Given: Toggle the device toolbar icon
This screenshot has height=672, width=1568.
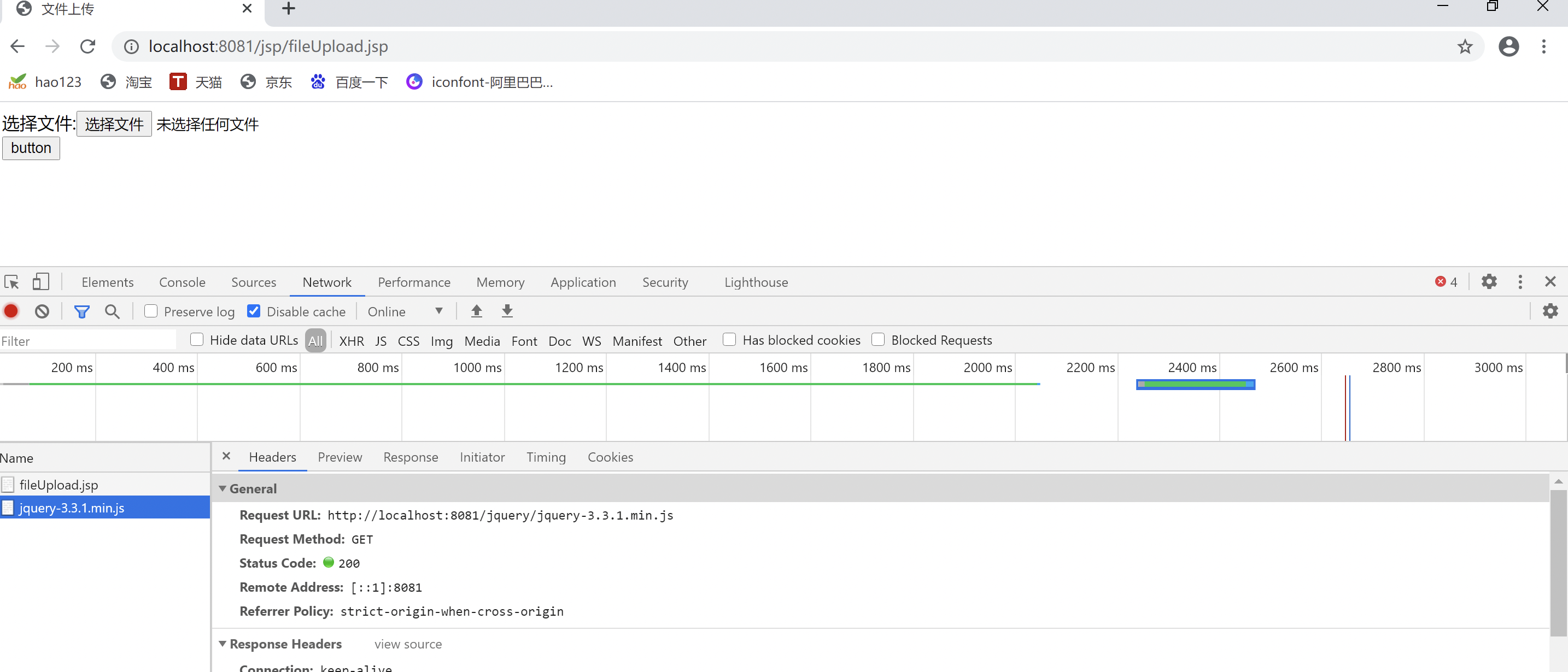Looking at the screenshot, I should 41,282.
